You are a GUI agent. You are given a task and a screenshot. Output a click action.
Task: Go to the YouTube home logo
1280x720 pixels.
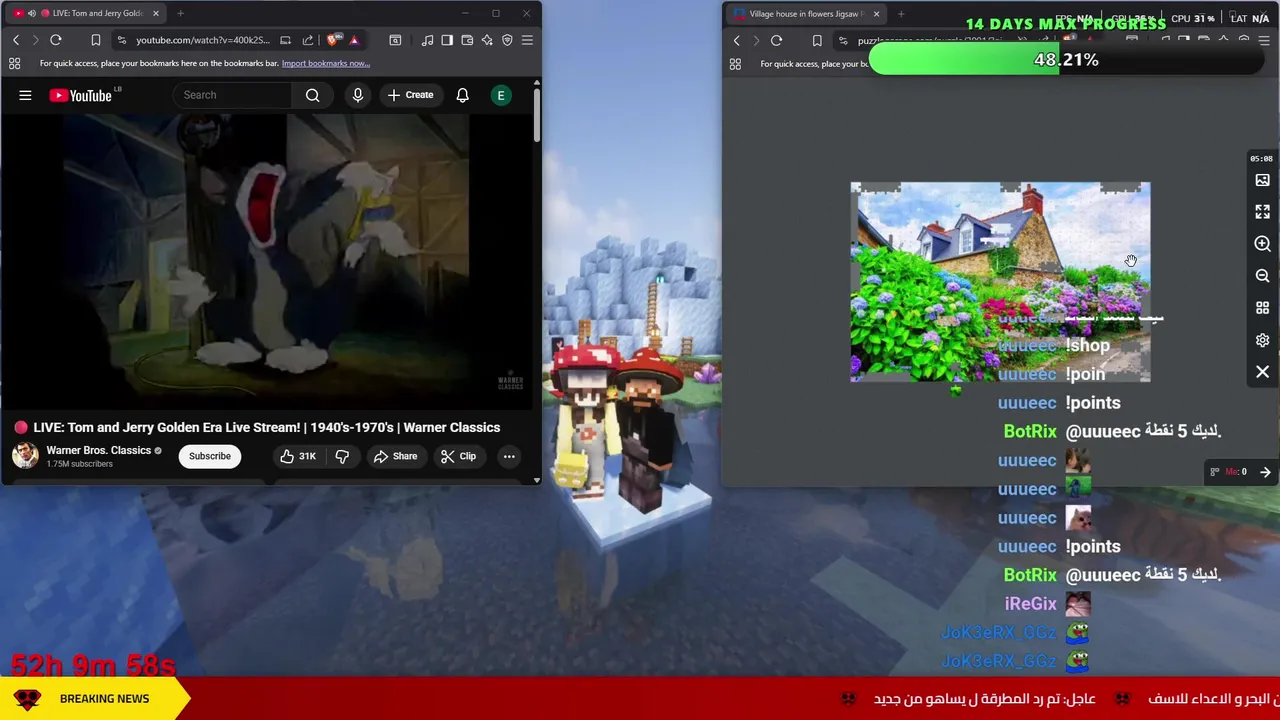[x=81, y=95]
